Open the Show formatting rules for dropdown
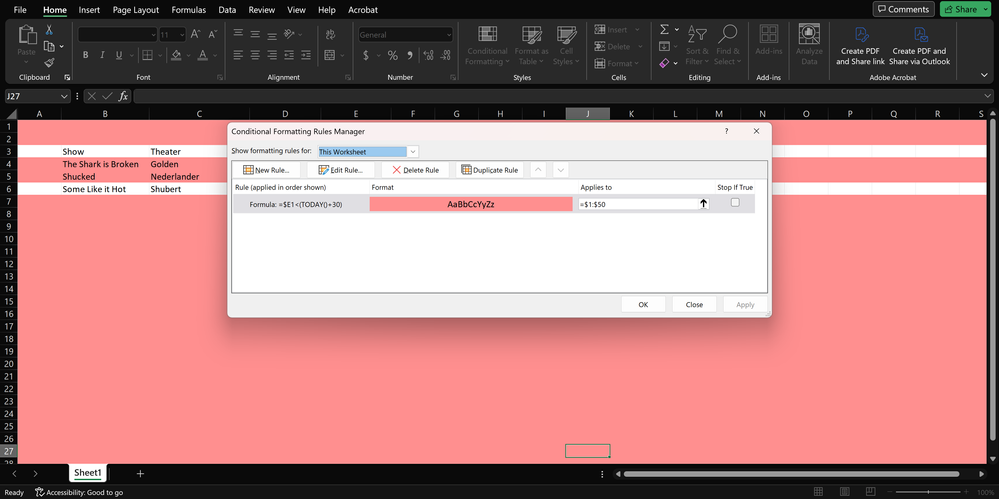Viewport: 999px width, 499px height. coord(413,152)
